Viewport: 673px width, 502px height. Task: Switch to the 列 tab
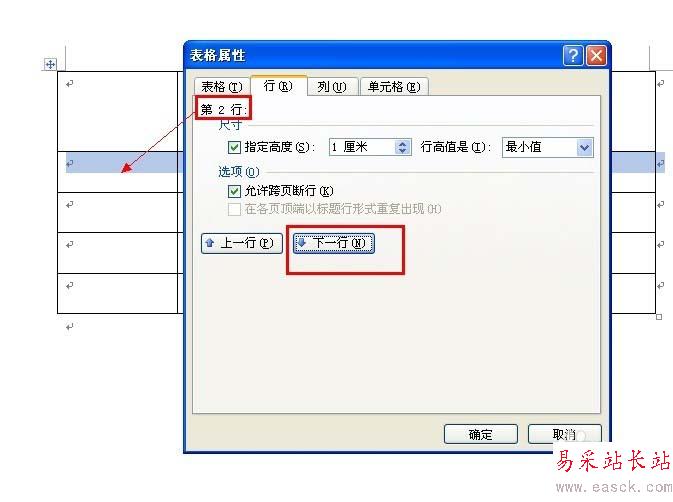[332, 87]
